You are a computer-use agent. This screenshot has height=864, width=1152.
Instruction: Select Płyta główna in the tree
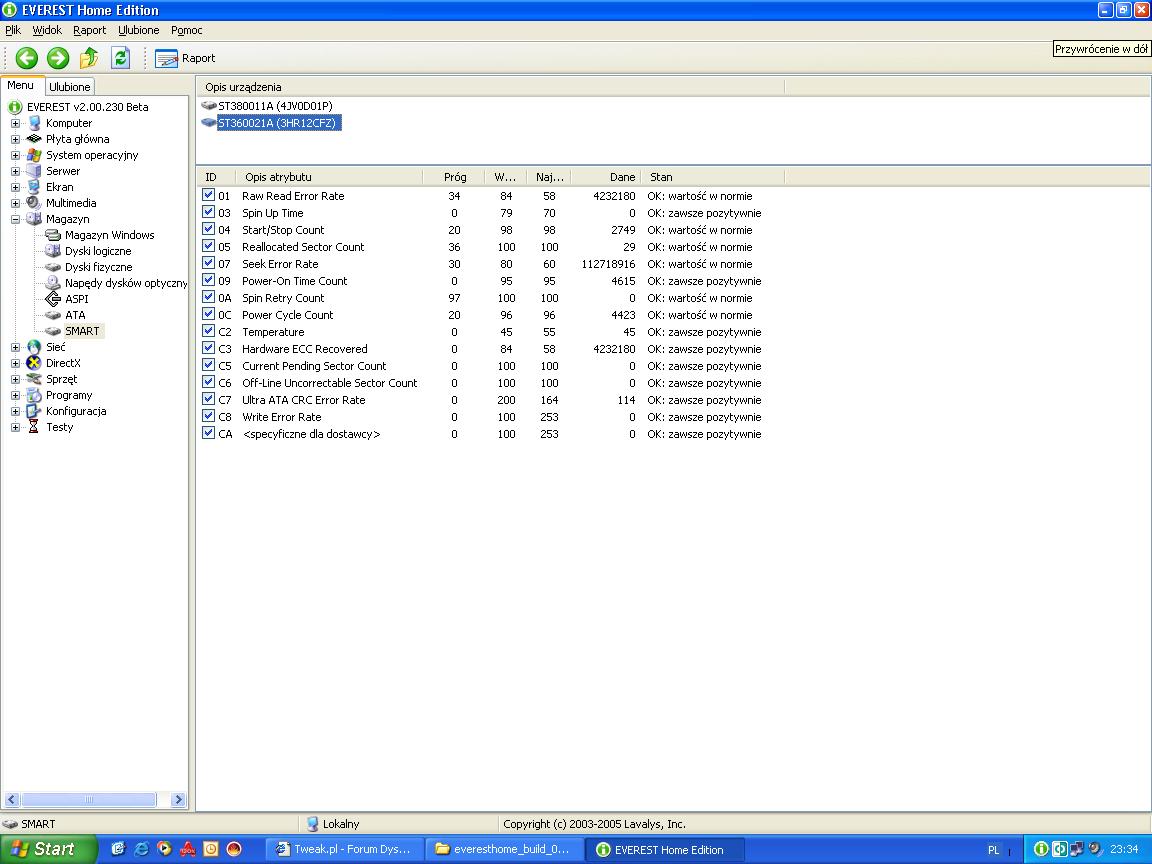[77, 139]
